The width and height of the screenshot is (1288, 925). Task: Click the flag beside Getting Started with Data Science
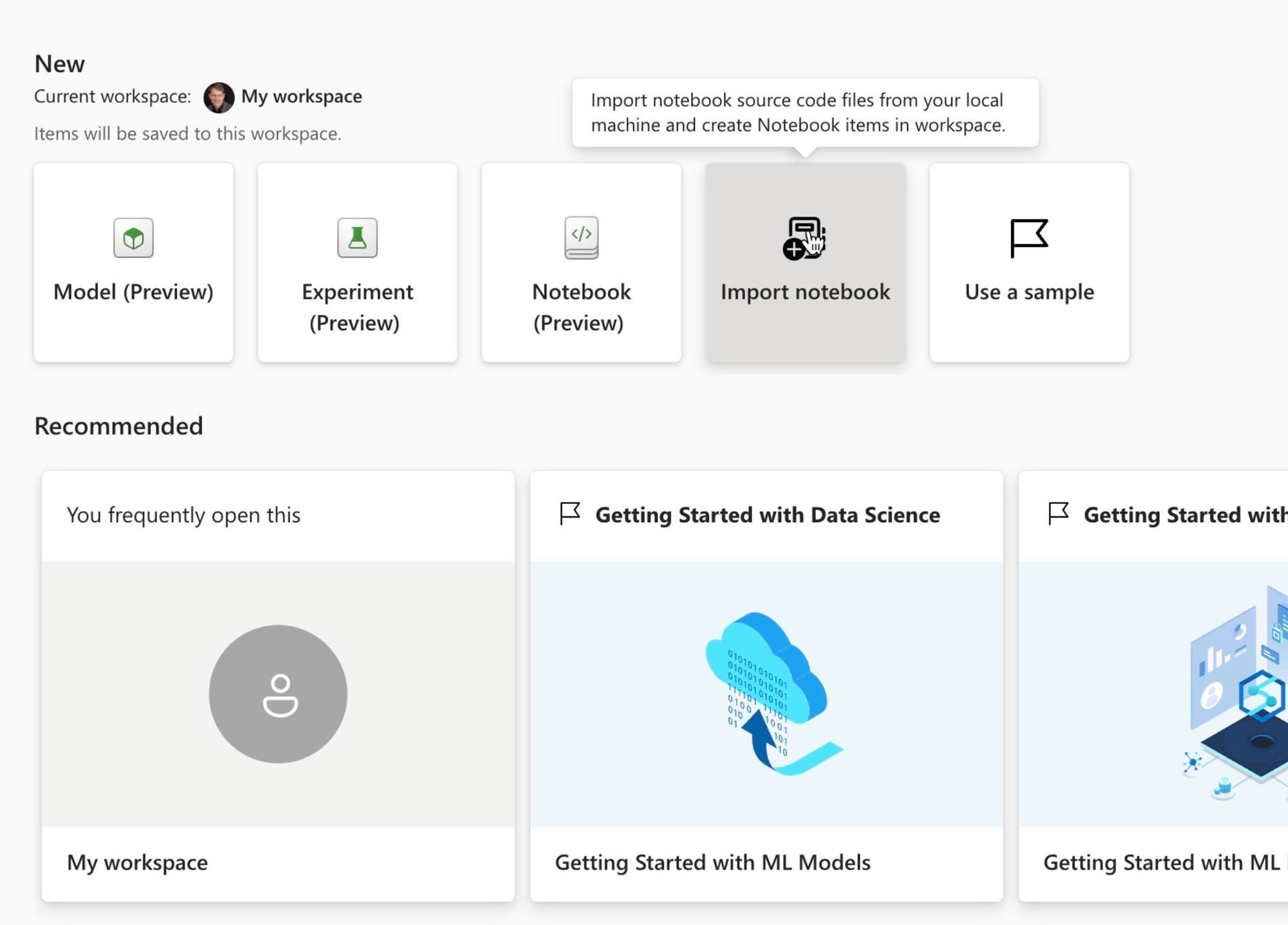coord(570,514)
